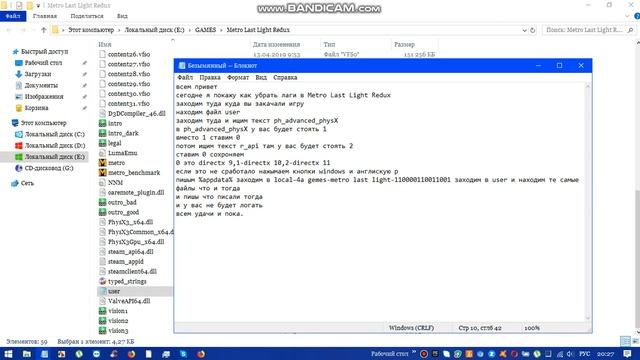Open Загрузки in navigation pane
The height and width of the screenshot is (360, 640).
38,74
